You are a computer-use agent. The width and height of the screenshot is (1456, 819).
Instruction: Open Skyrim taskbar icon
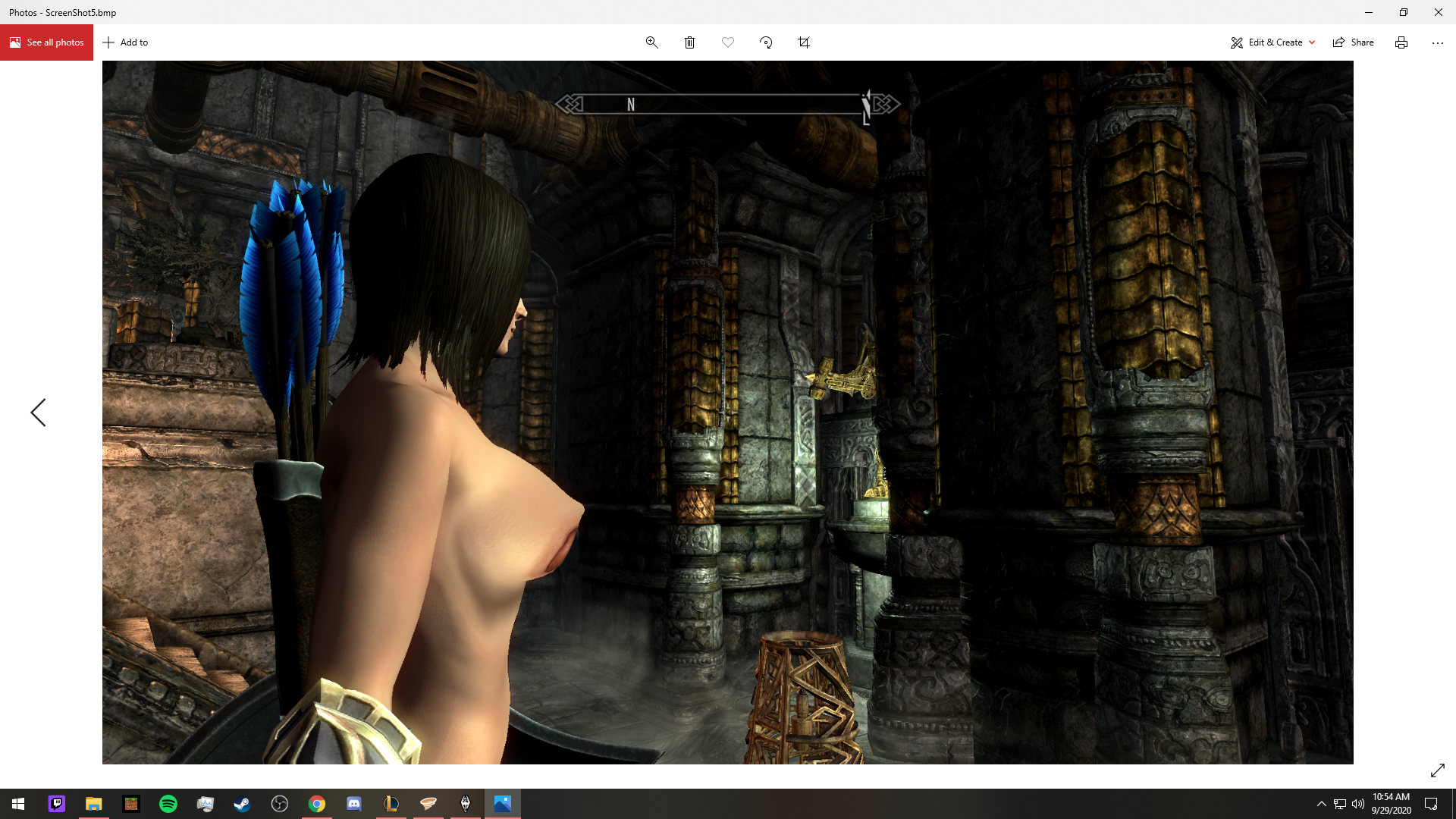[x=466, y=804]
